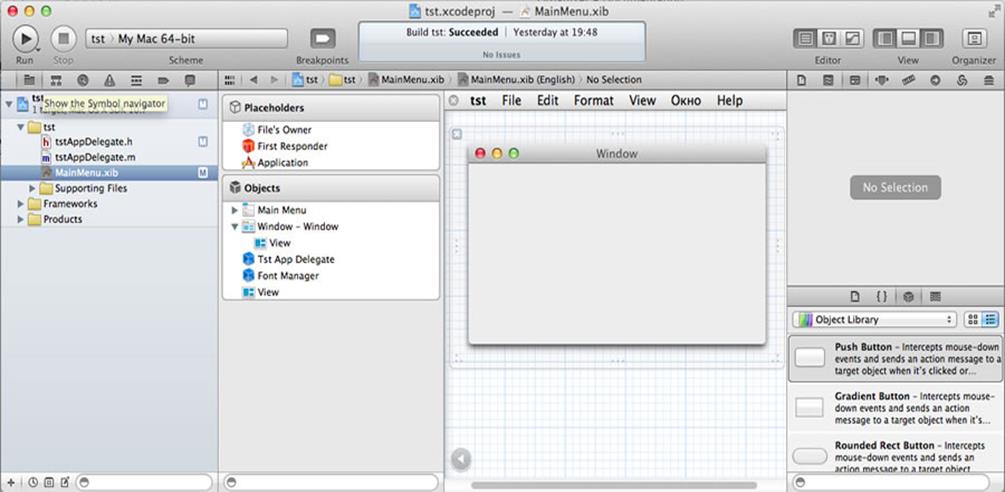Filter navigator by recently edited files
This screenshot has width=1005, height=492.
(33, 482)
